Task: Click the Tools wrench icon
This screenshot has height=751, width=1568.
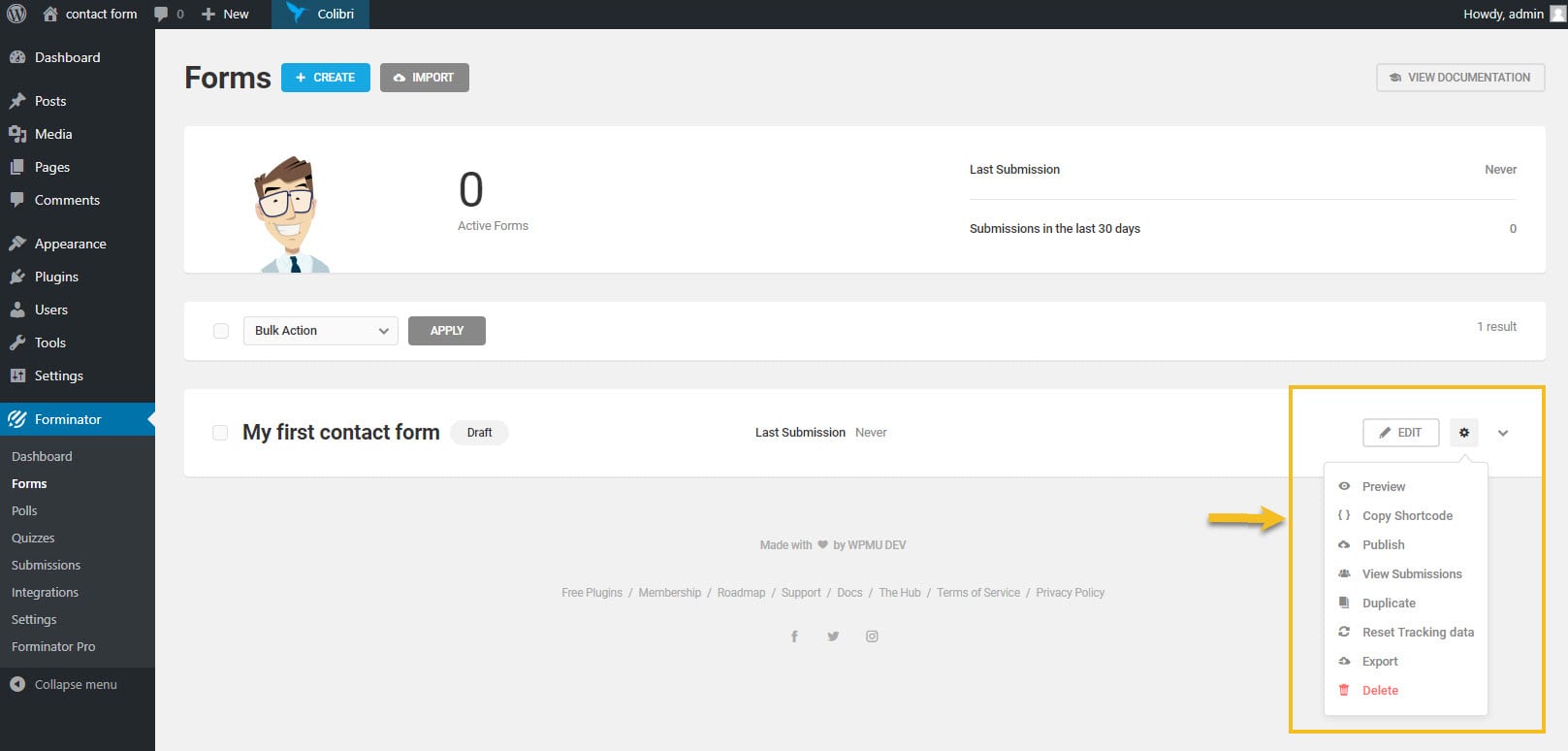Action: tap(17, 343)
